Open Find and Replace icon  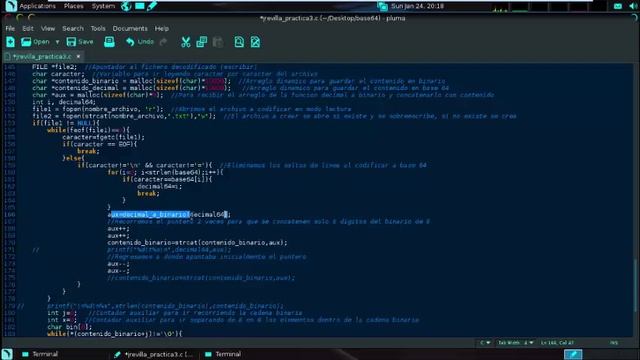255,42
